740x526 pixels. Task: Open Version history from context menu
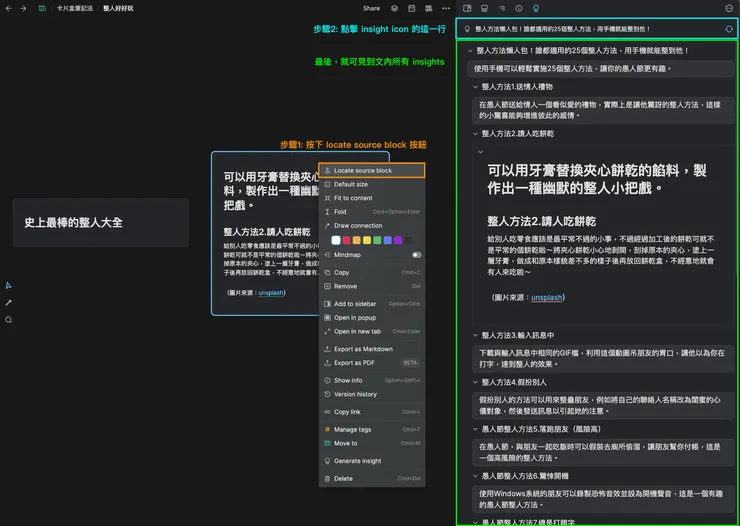(372, 394)
